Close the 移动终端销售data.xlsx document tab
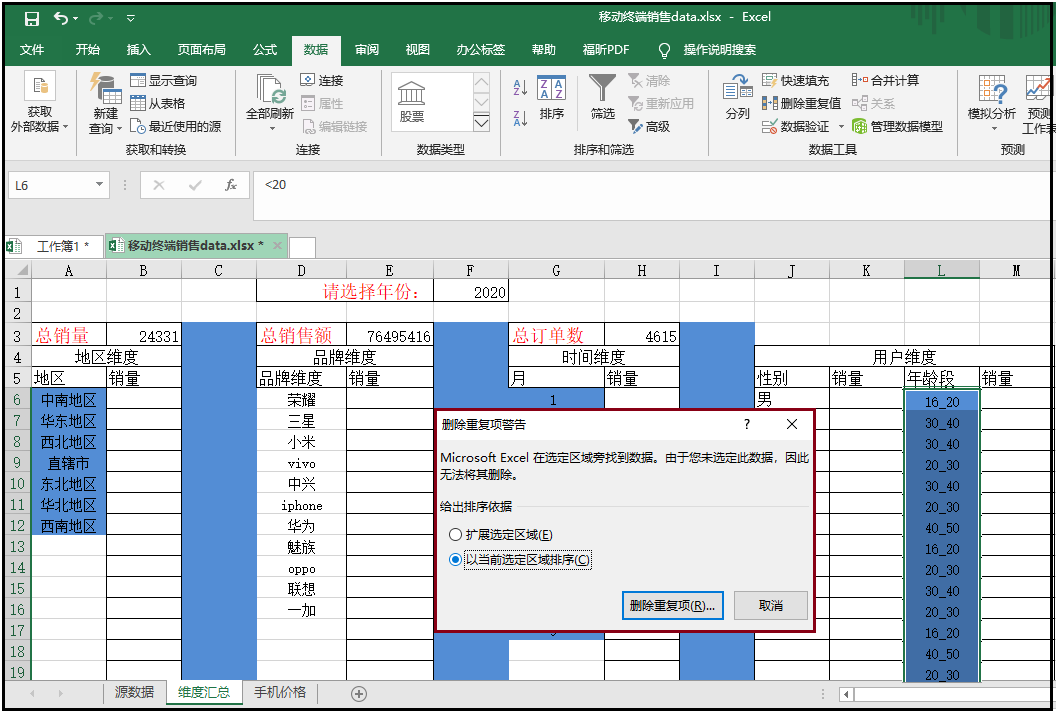 coord(277,246)
